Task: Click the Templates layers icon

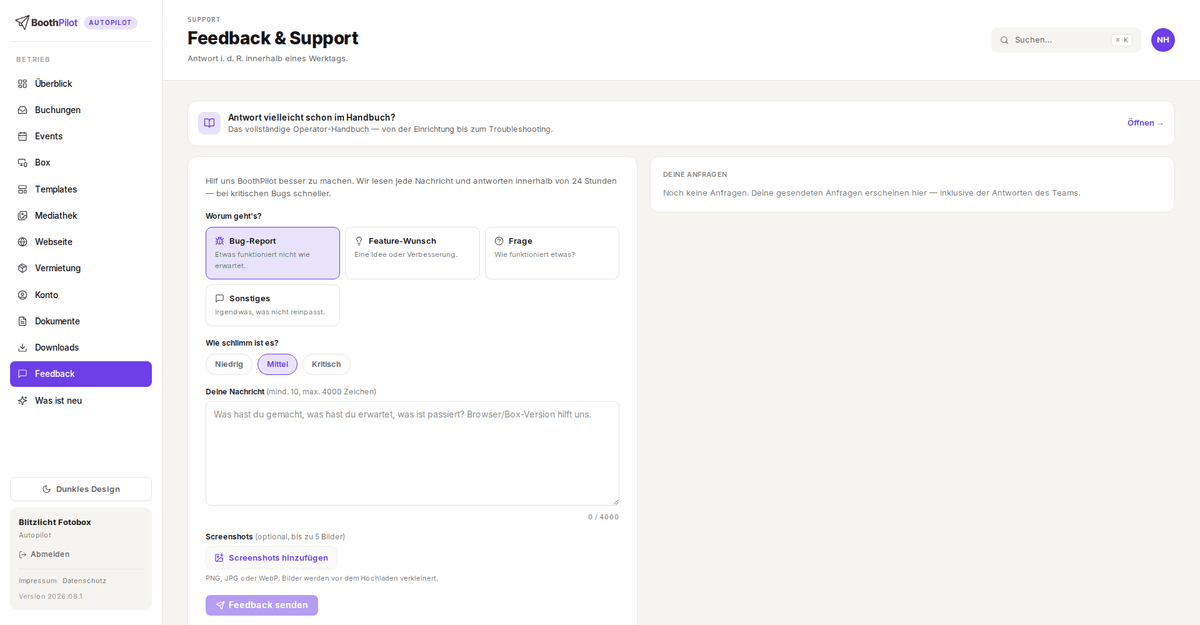Action: point(23,189)
